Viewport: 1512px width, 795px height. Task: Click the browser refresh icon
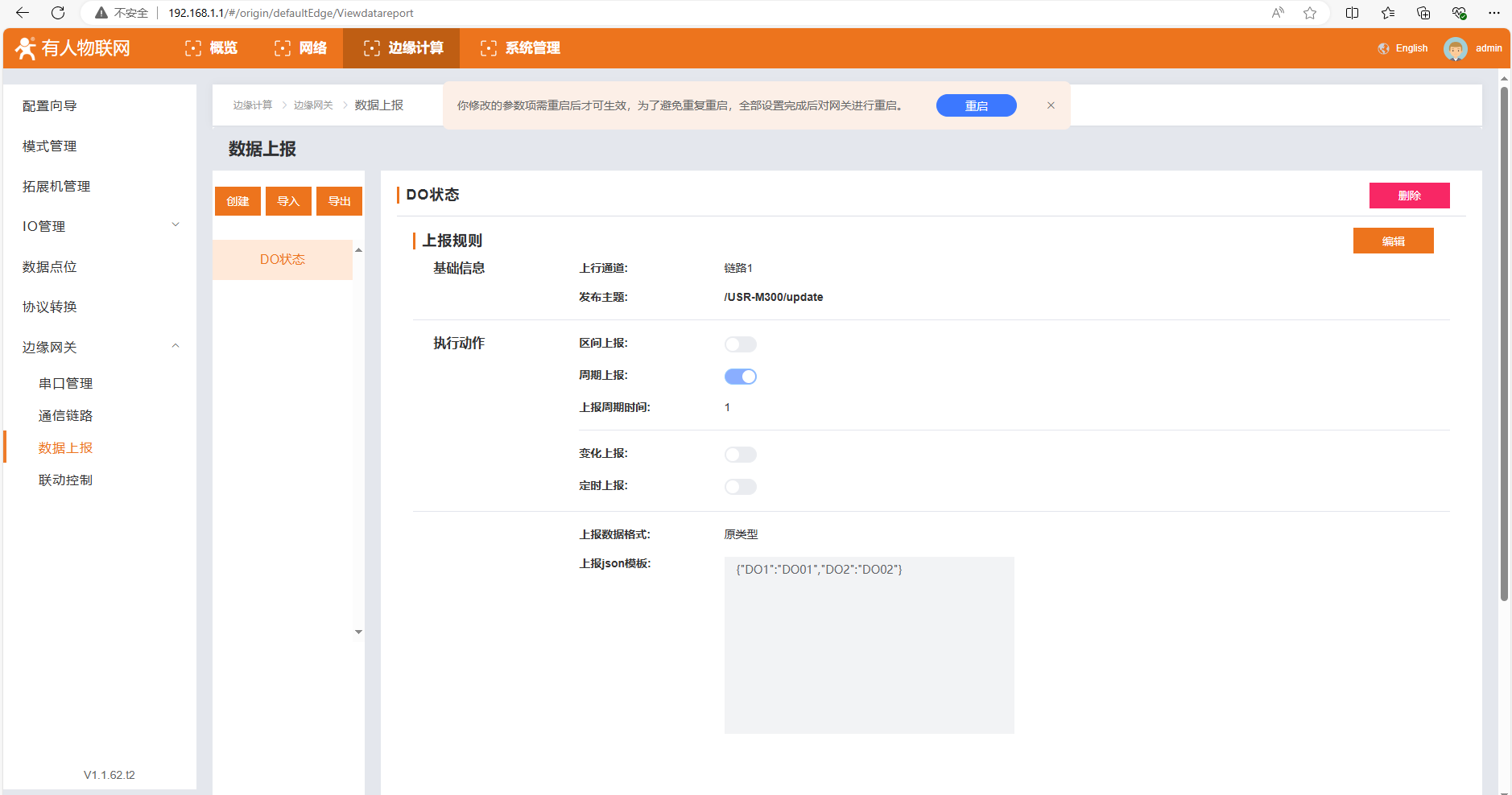pos(58,13)
